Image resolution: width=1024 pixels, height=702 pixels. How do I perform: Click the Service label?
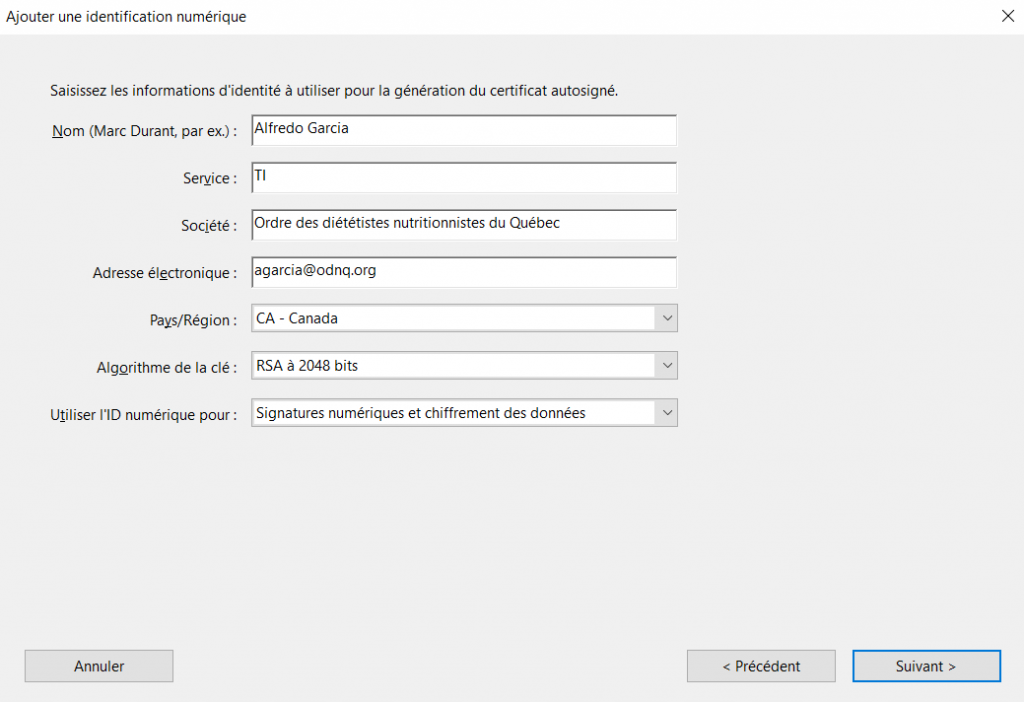tap(210, 178)
